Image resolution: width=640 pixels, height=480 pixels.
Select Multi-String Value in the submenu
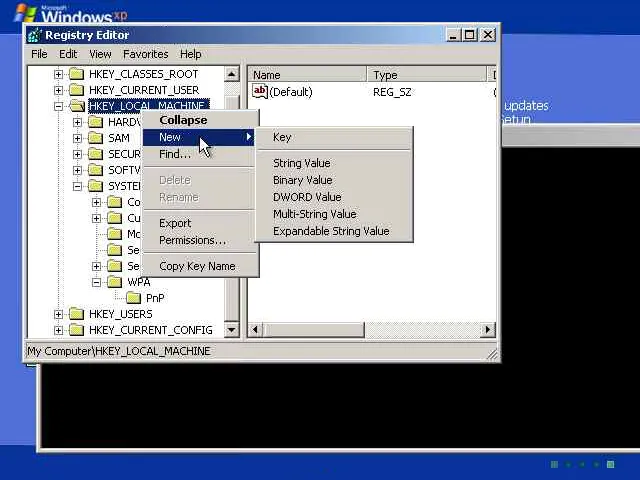[334, 214]
